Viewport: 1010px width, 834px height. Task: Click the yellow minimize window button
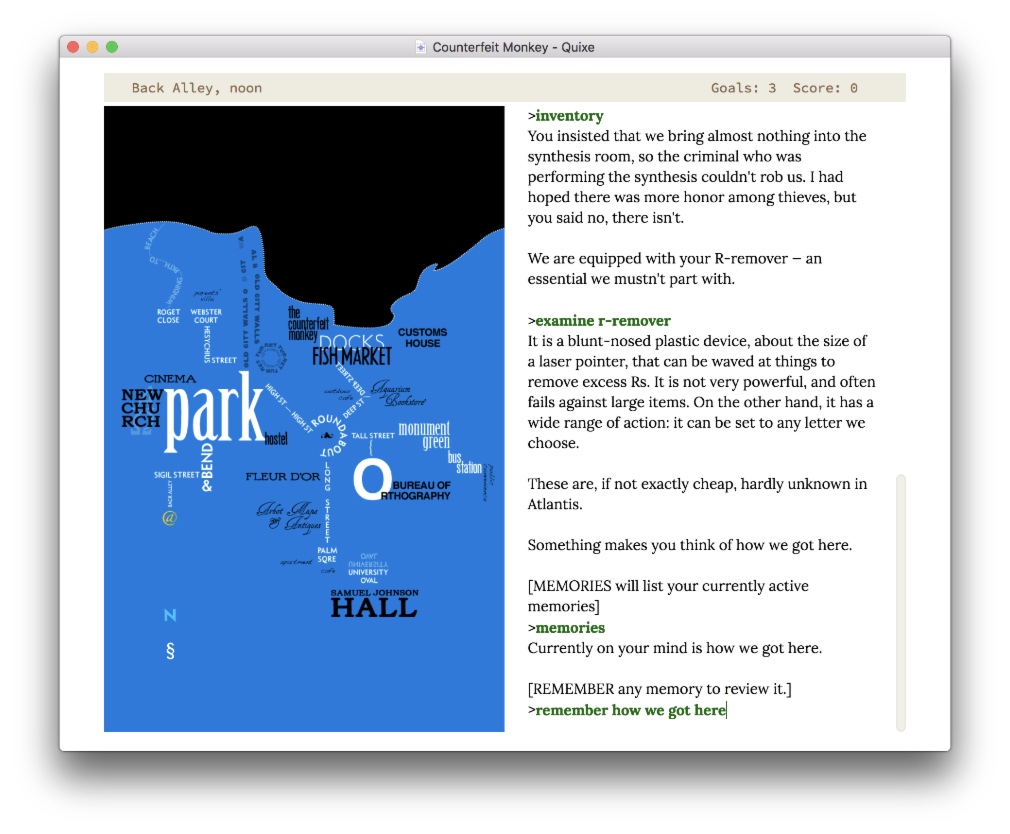tap(92, 47)
